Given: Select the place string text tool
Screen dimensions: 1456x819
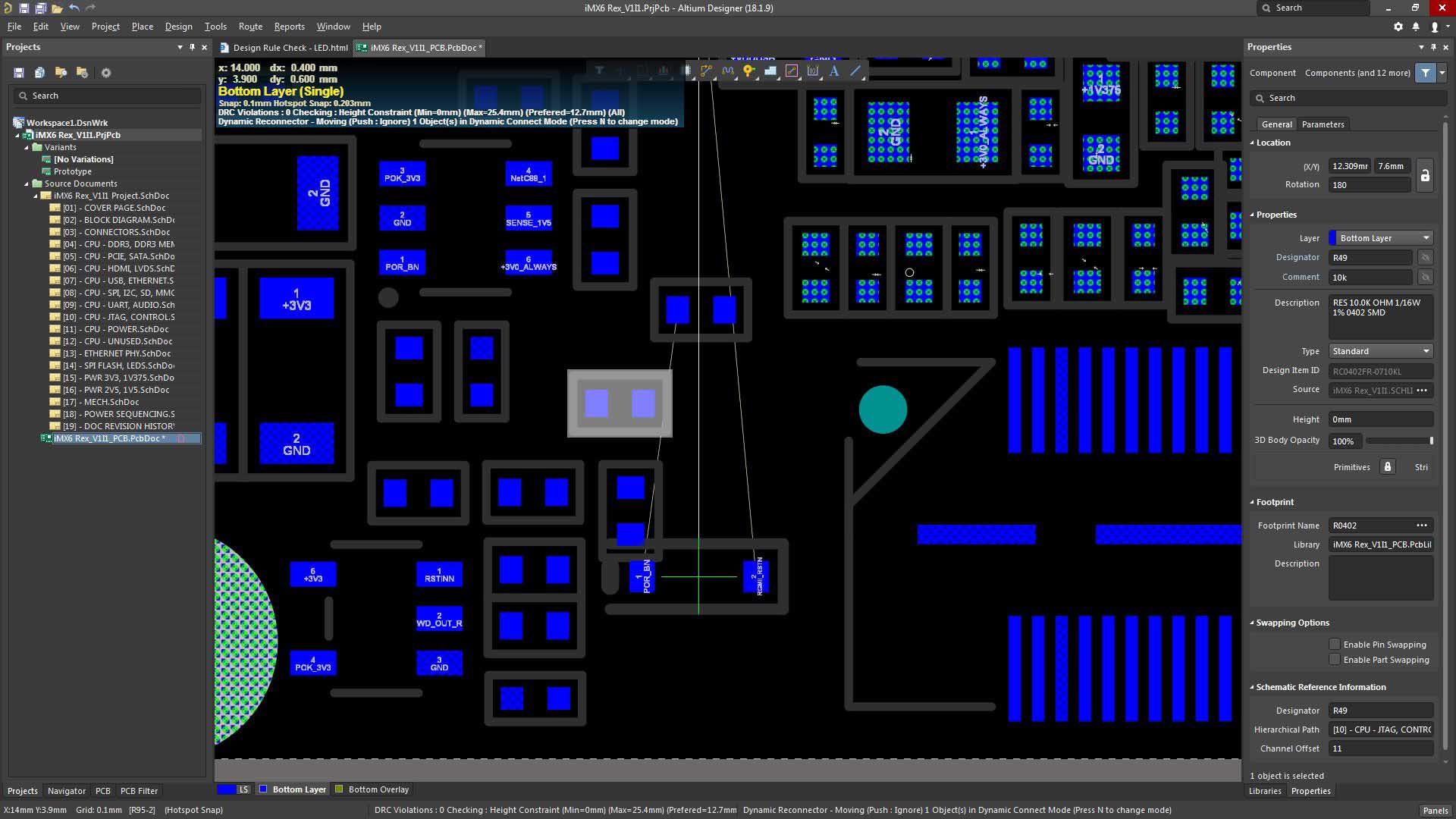Looking at the screenshot, I should (834, 71).
